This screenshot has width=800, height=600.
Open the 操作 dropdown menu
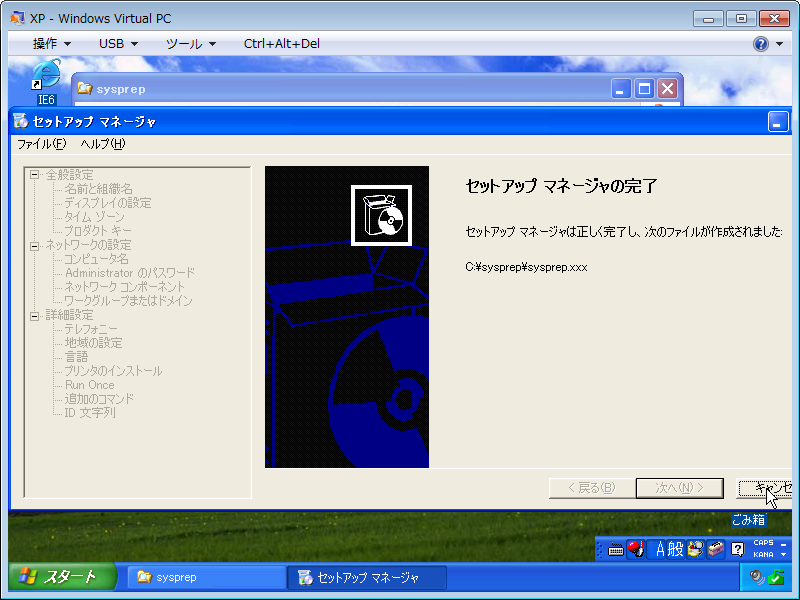point(52,44)
